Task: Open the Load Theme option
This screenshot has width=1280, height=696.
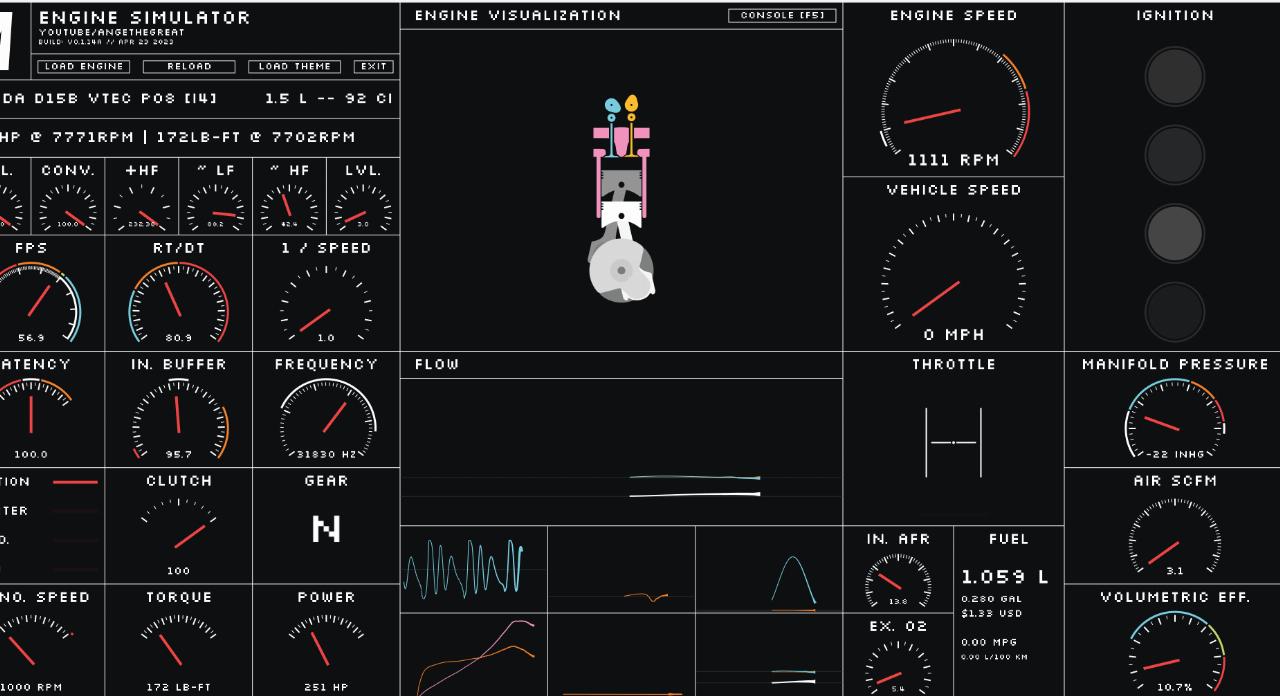Action: coord(294,67)
